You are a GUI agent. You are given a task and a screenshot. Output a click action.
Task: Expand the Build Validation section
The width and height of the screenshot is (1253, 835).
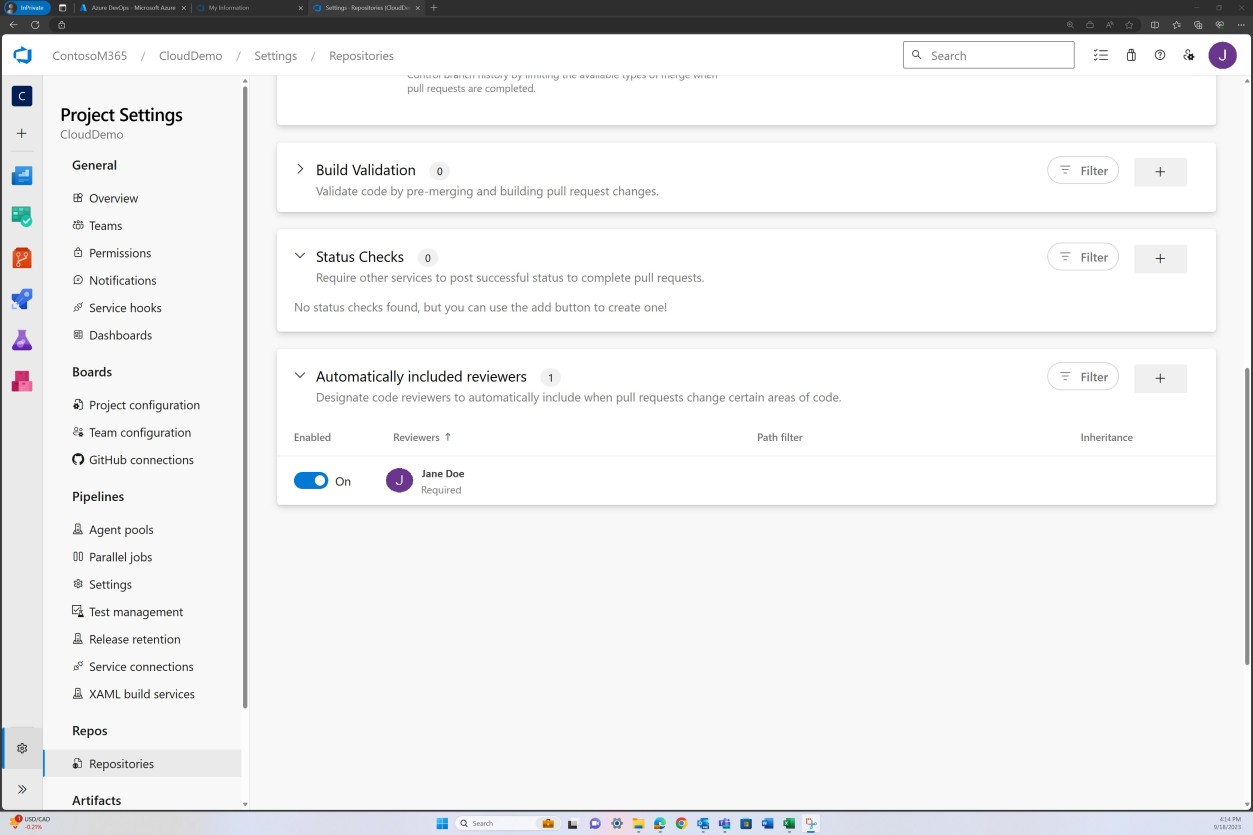coord(300,169)
